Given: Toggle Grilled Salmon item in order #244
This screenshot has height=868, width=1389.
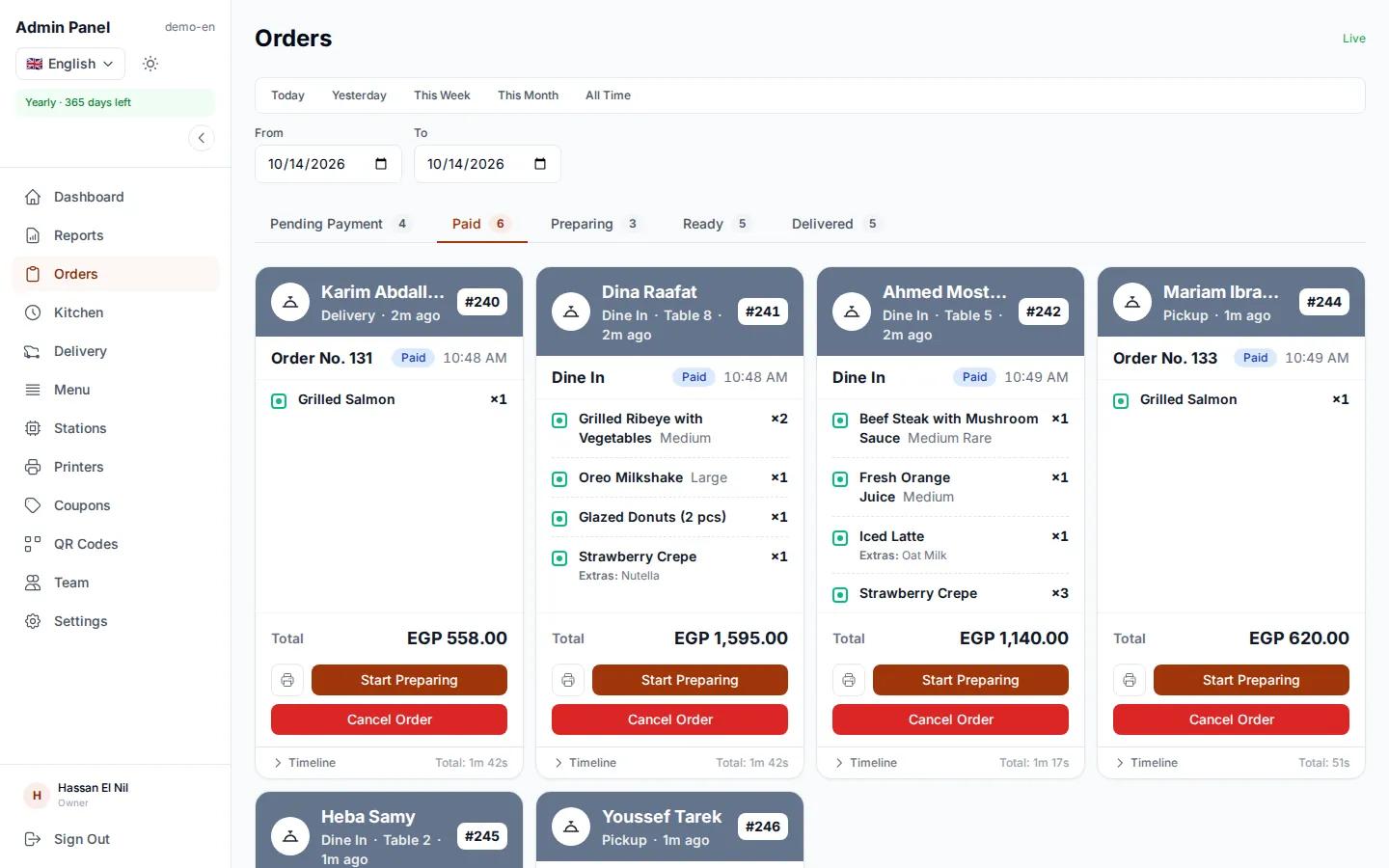Looking at the screenshot, I should [1121, 400].
